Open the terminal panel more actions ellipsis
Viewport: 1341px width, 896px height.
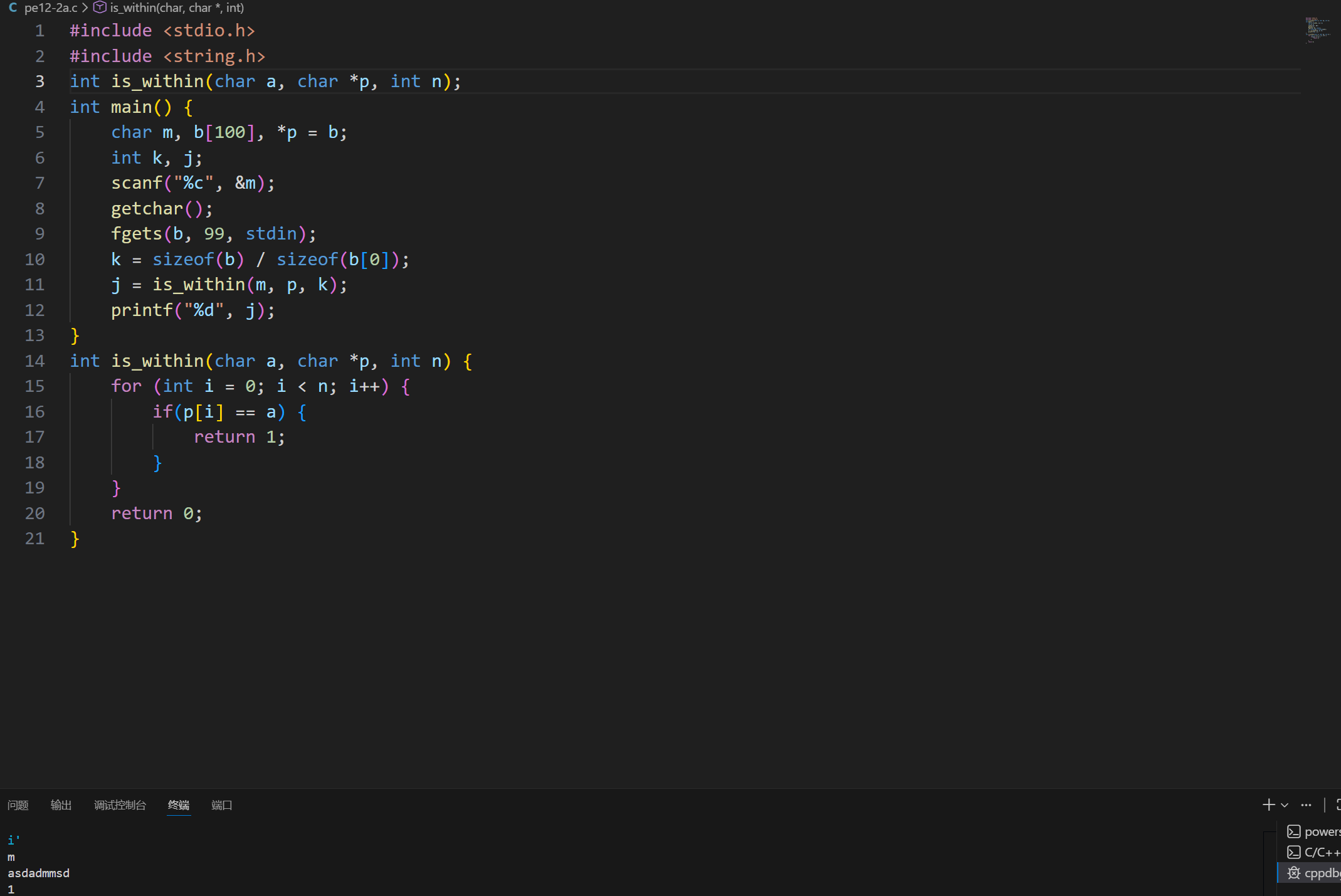tap(1306, 805)
